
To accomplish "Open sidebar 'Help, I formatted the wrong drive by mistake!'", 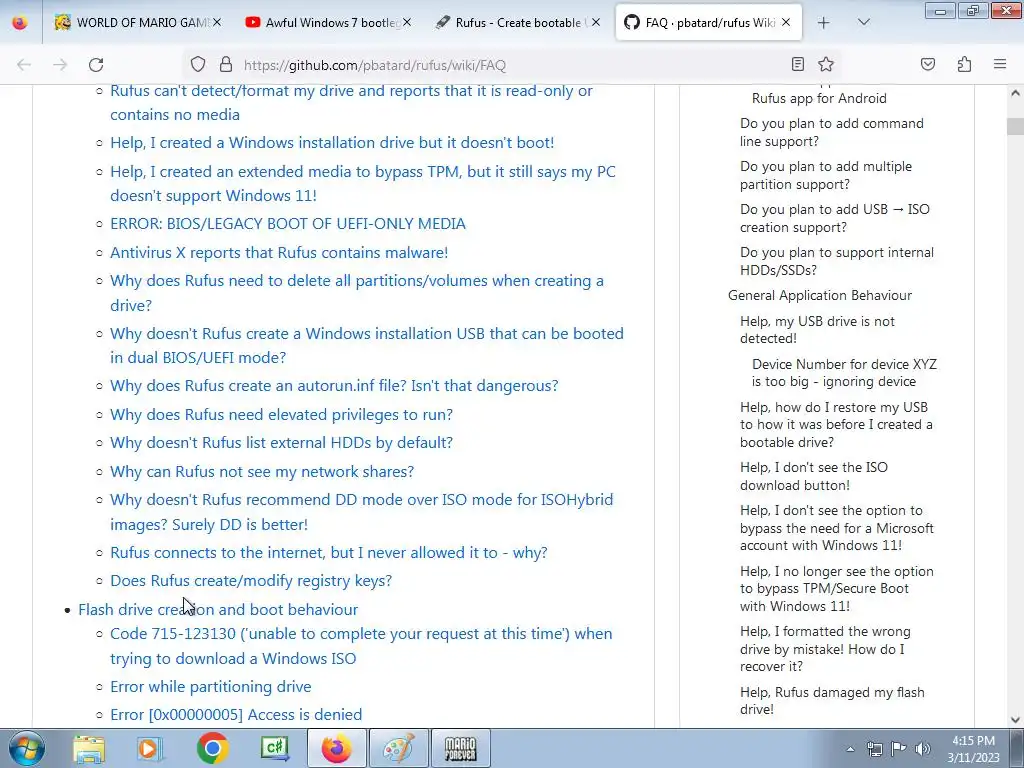I will 825,648.
